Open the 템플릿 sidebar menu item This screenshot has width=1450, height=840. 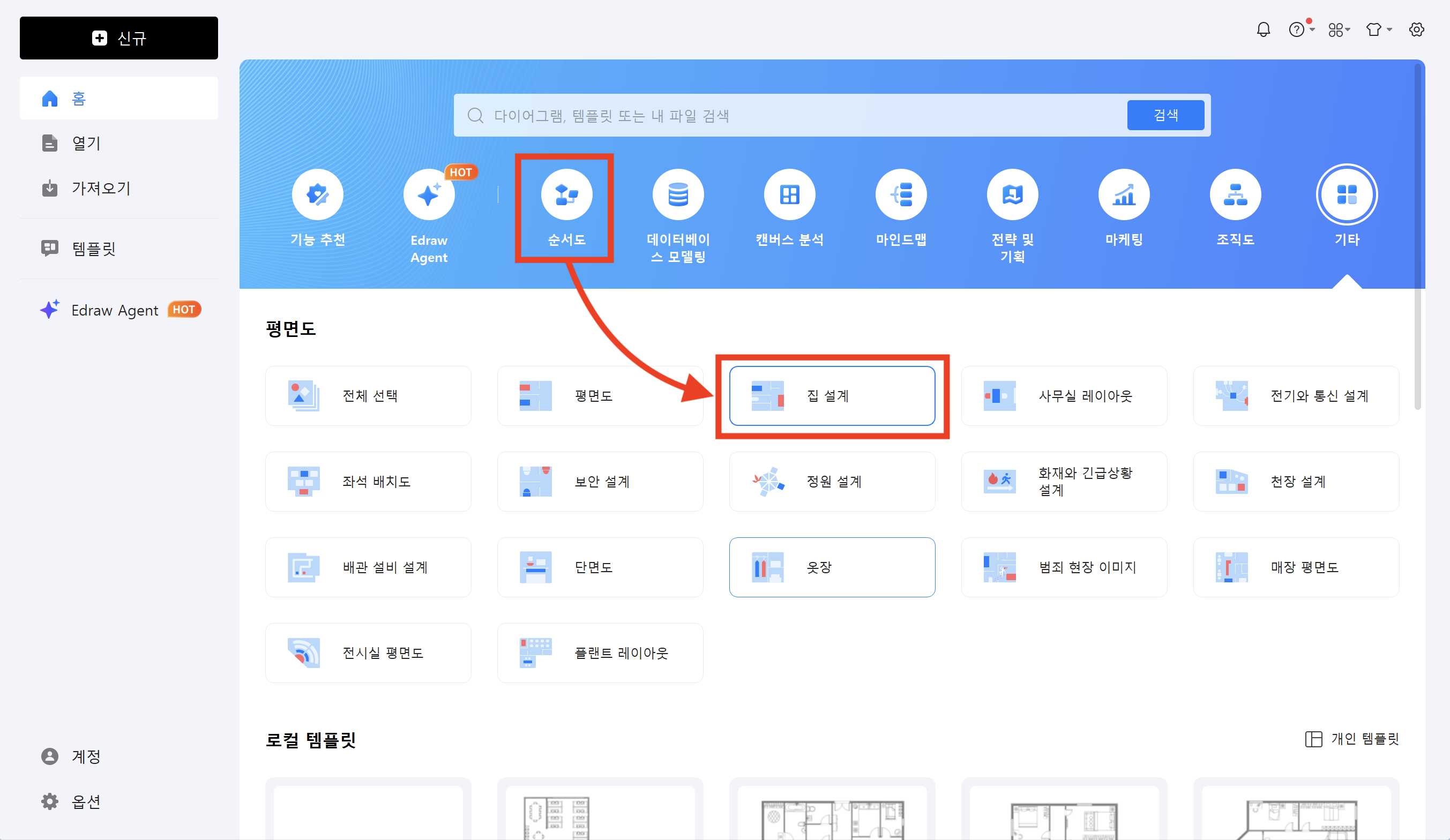point(94,249)
